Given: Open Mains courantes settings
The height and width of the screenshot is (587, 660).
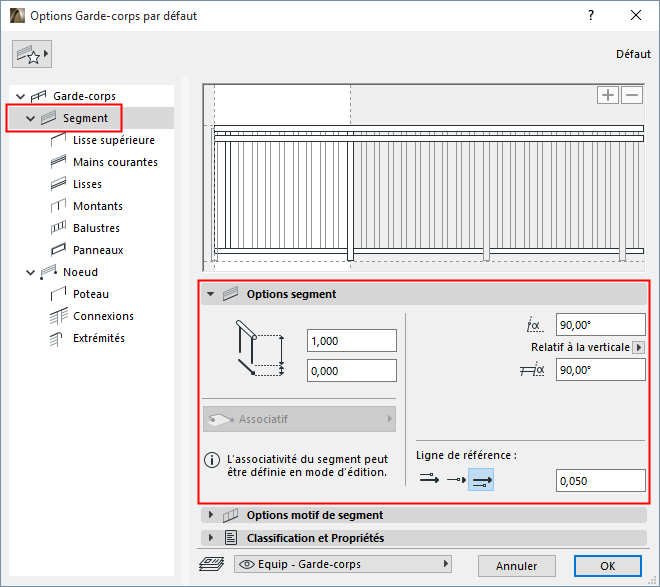Looking at the screenshot, I should 115,162.
